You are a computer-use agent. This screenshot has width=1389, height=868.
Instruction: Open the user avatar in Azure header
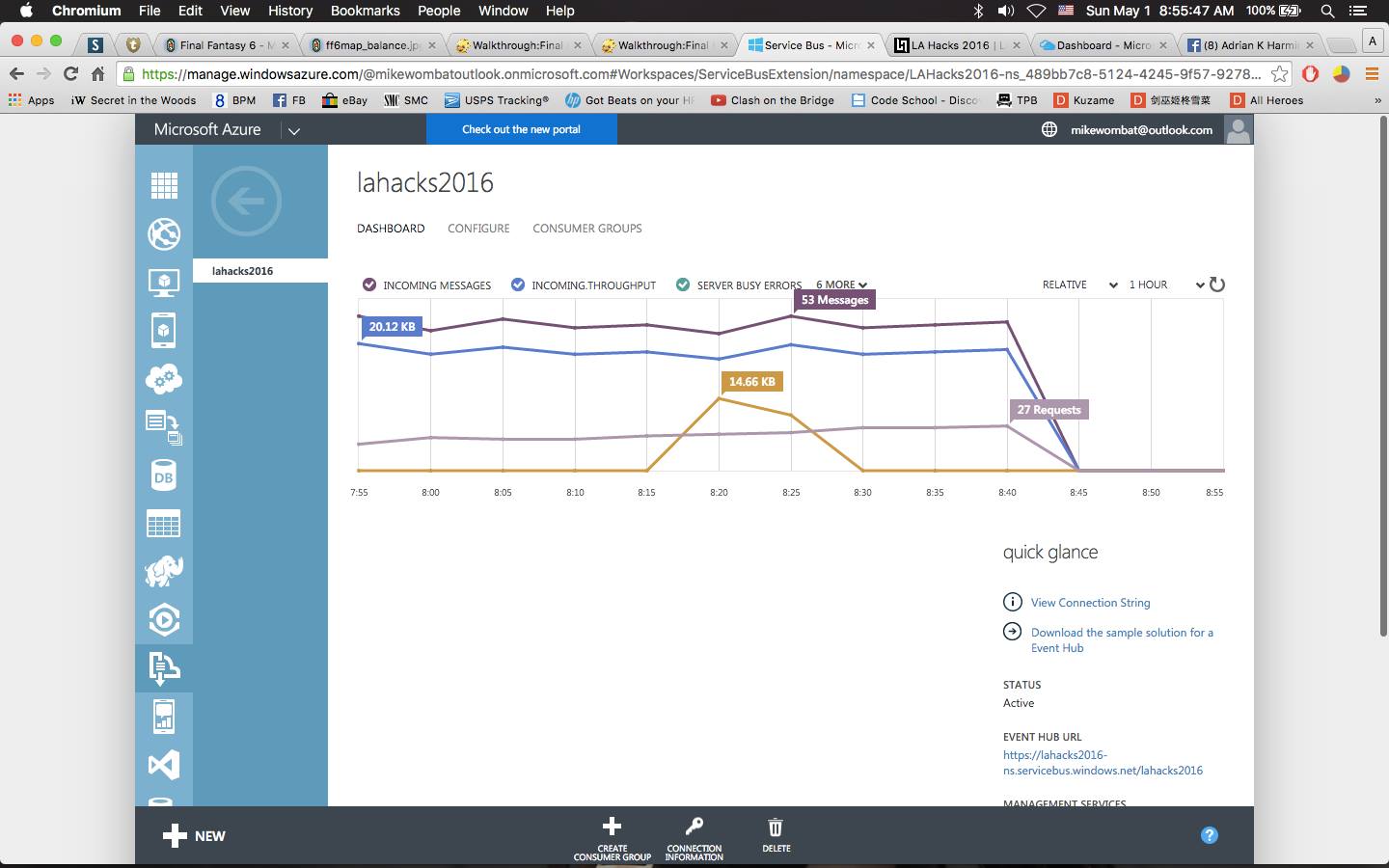1239,129
